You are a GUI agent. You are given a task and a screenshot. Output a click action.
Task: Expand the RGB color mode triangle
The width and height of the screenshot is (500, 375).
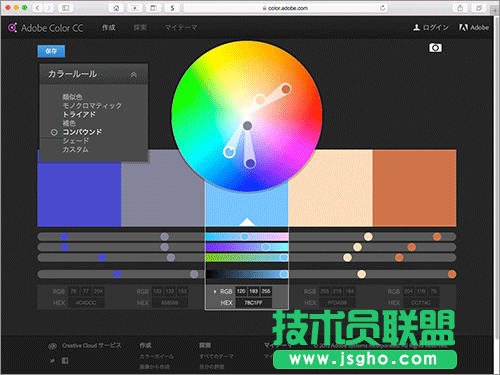(x=215, y=292)
